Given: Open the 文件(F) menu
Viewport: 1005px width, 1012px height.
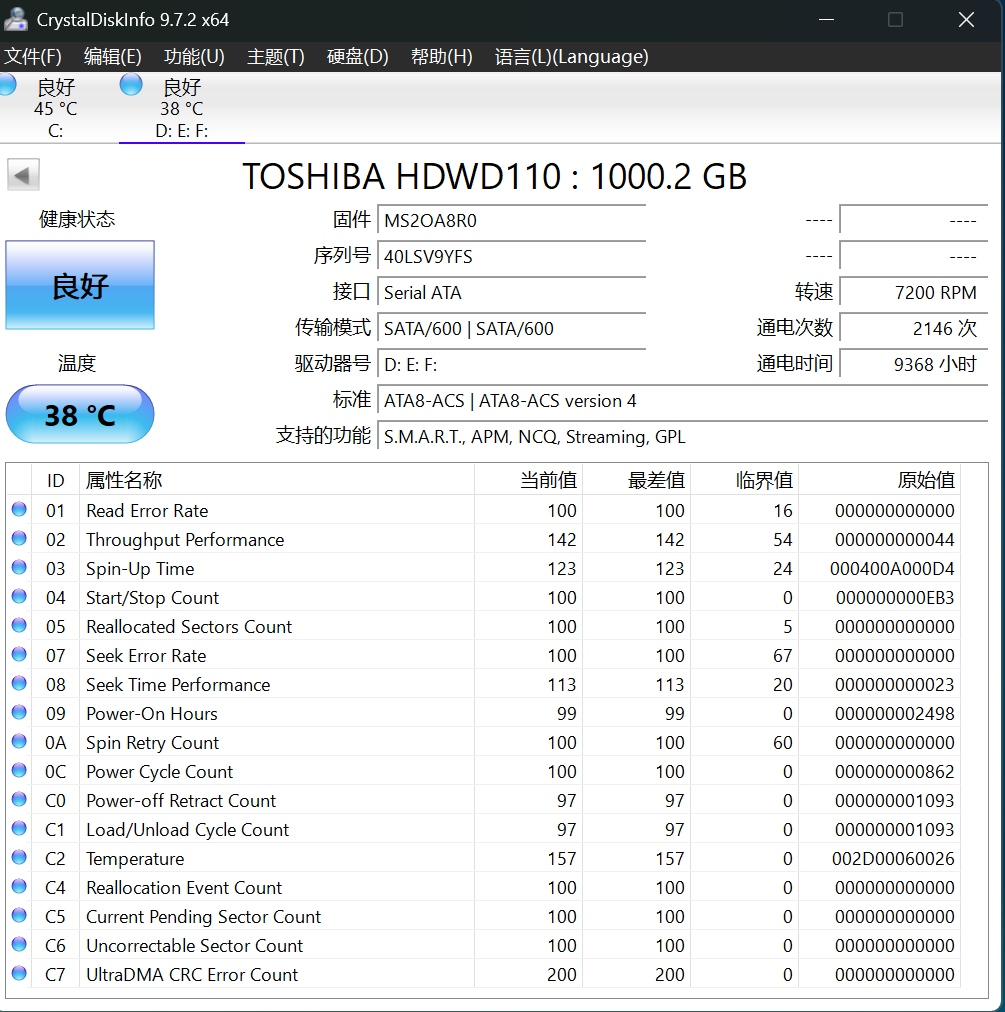Looking at the screenshot, I should pos(33,57).
